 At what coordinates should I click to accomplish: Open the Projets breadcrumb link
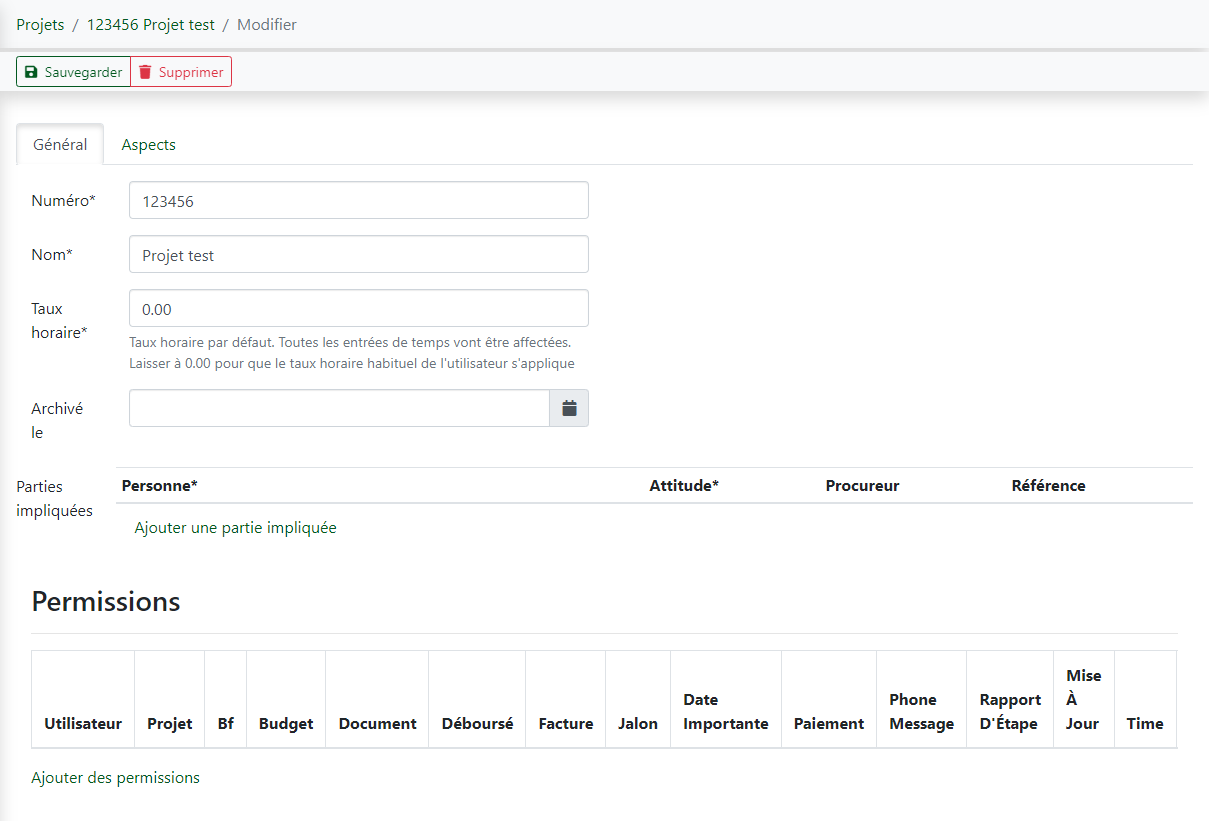point(40,24)
